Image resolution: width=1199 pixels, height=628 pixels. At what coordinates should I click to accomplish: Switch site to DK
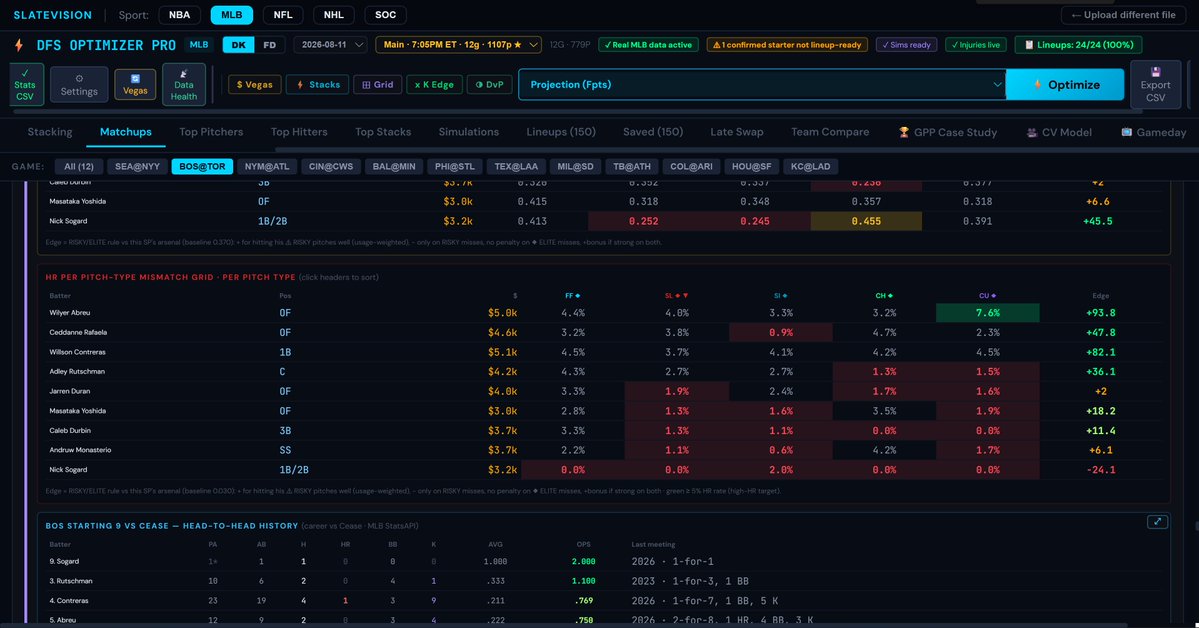tap(239, 45)
